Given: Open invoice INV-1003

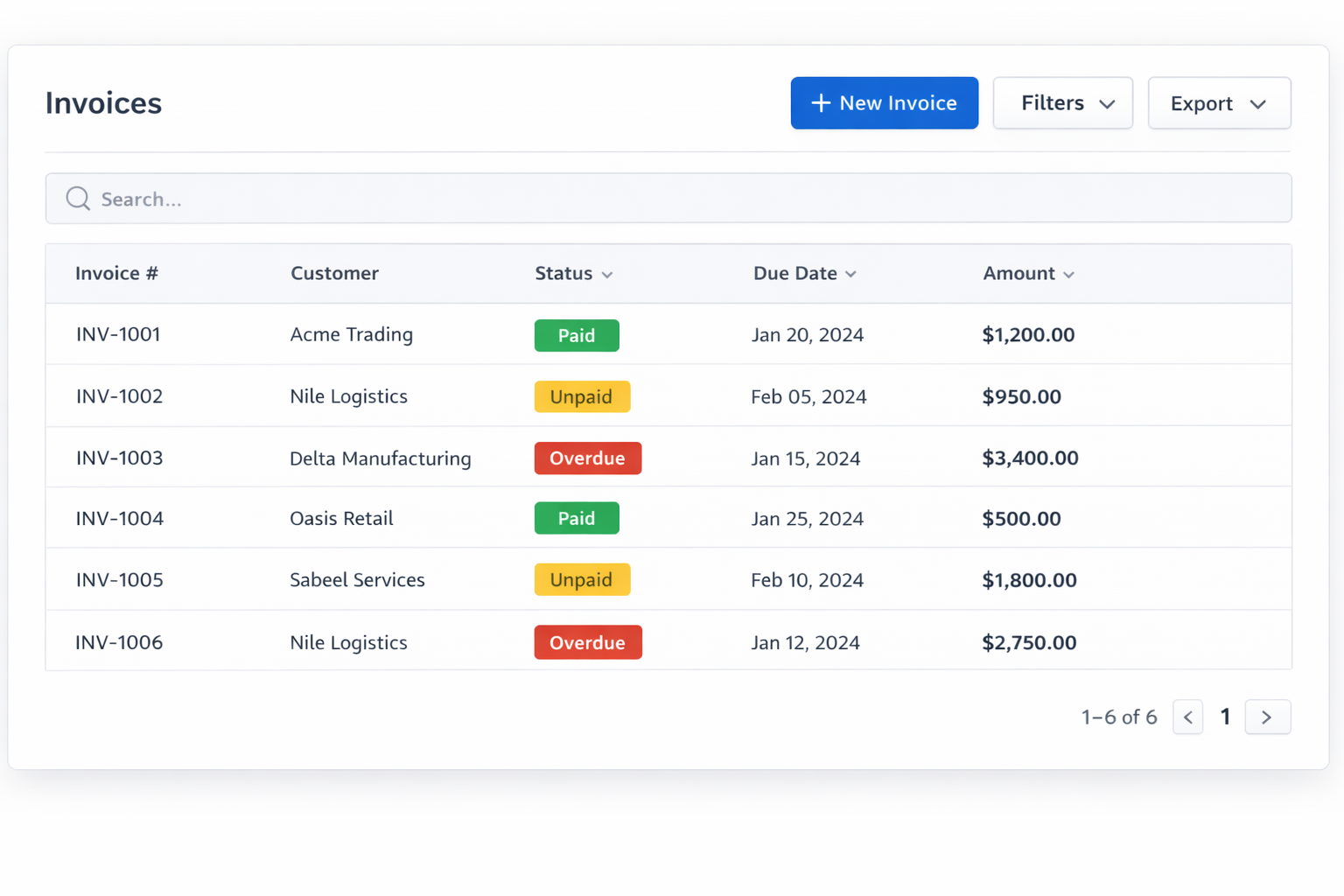Looking at the screenshot, I should 119,458.
